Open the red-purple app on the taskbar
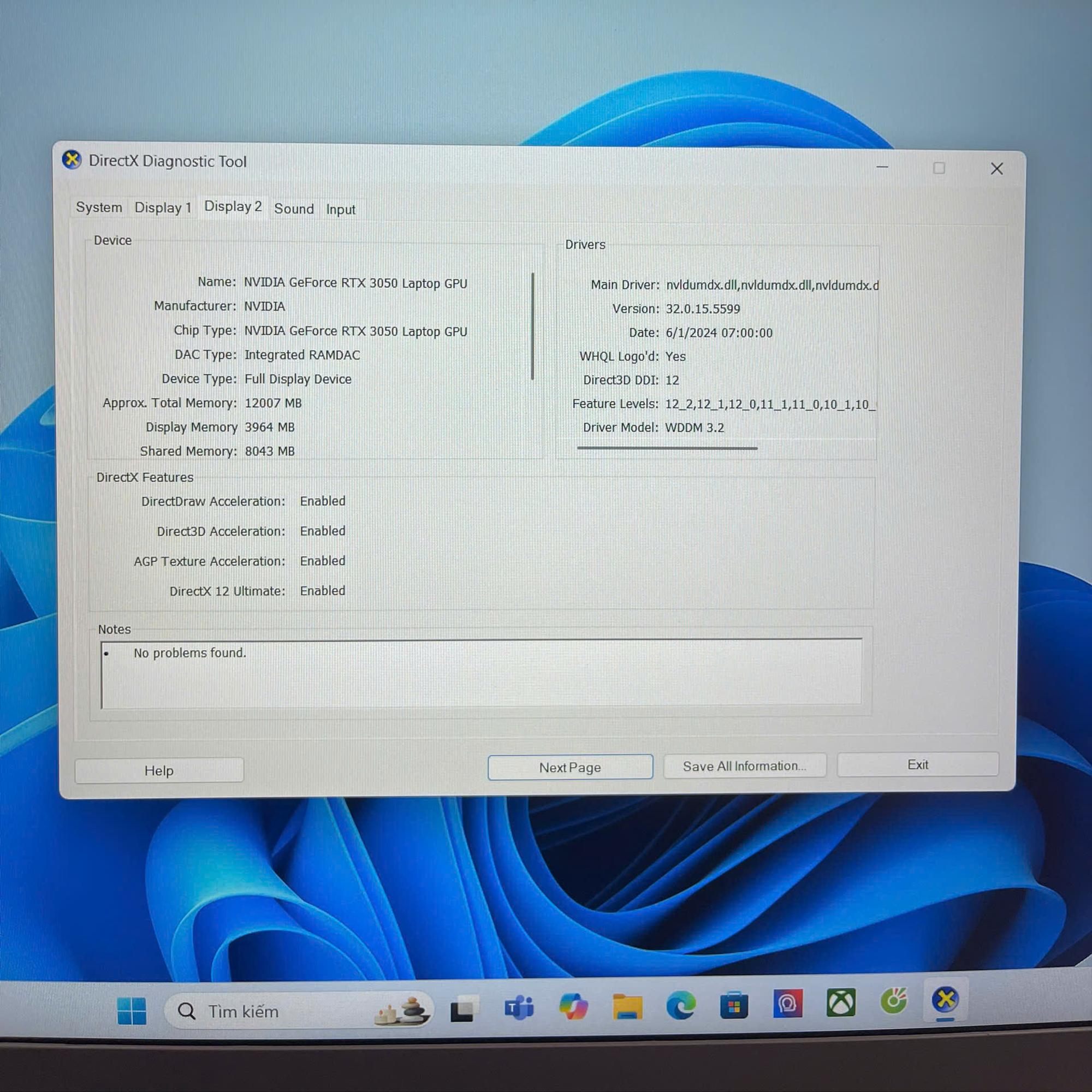 click(787, 1004)
